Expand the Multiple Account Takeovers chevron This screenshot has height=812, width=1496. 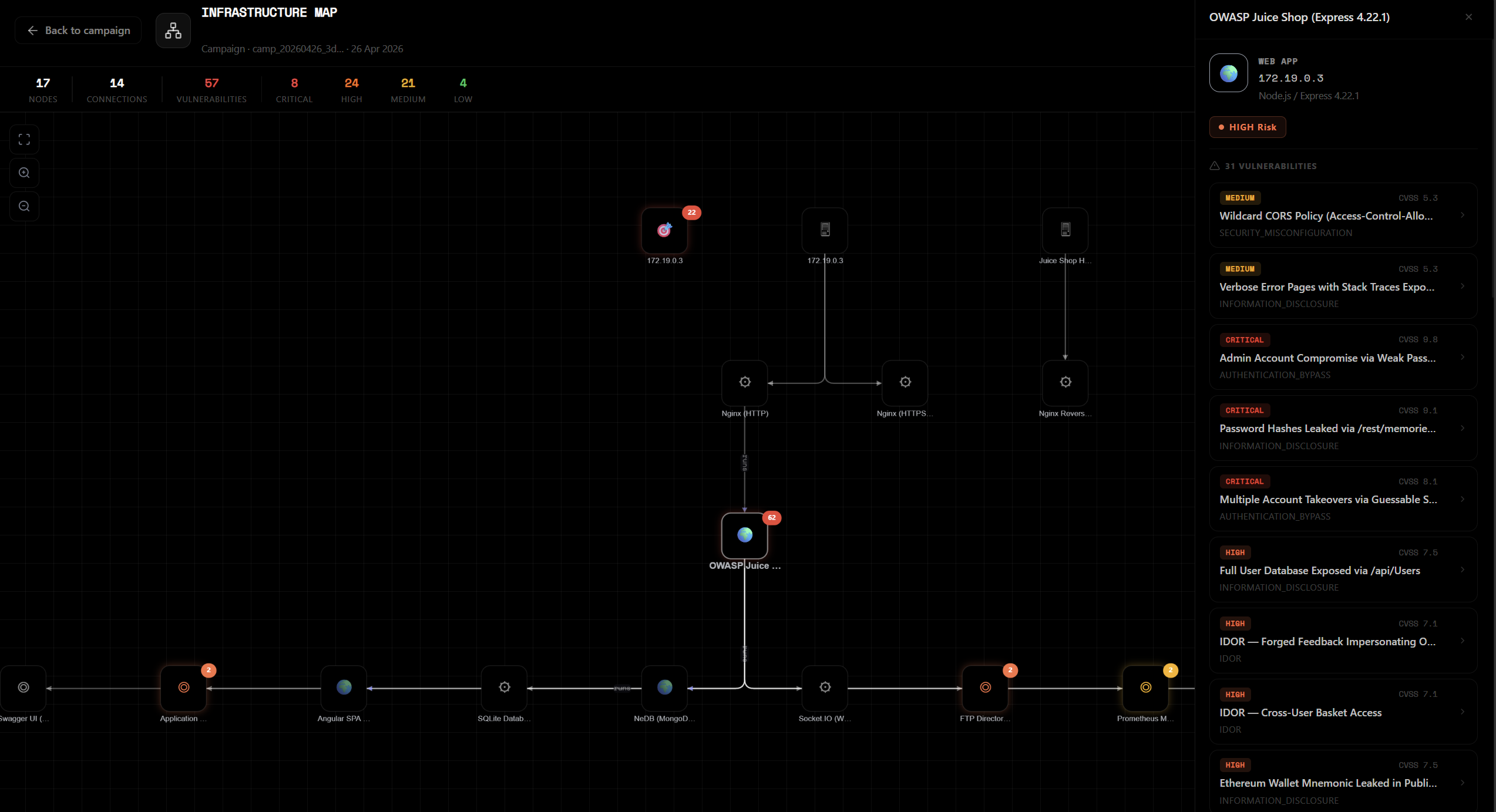point(1463,499)
